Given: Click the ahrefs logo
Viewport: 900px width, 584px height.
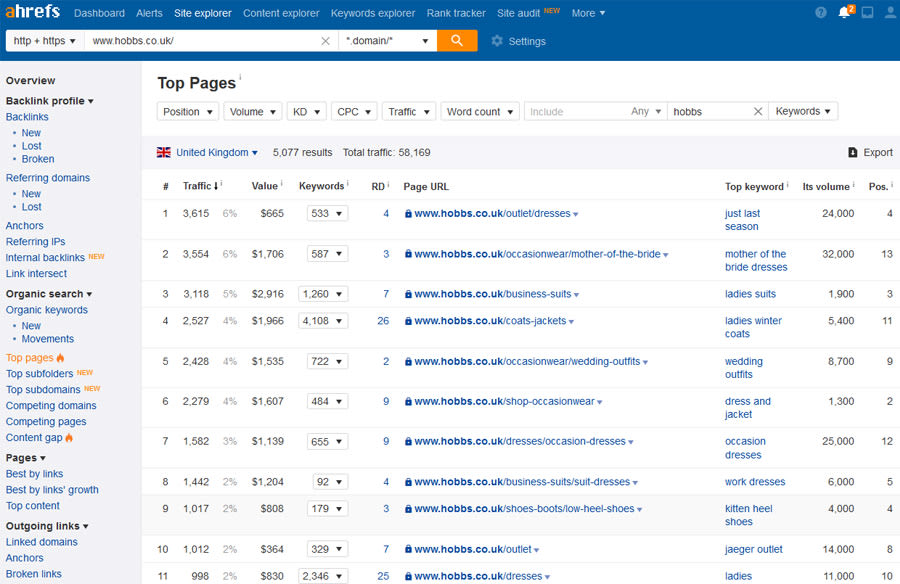Looking at the screenshot, I should pyautogui.click(x=33, y=11).
